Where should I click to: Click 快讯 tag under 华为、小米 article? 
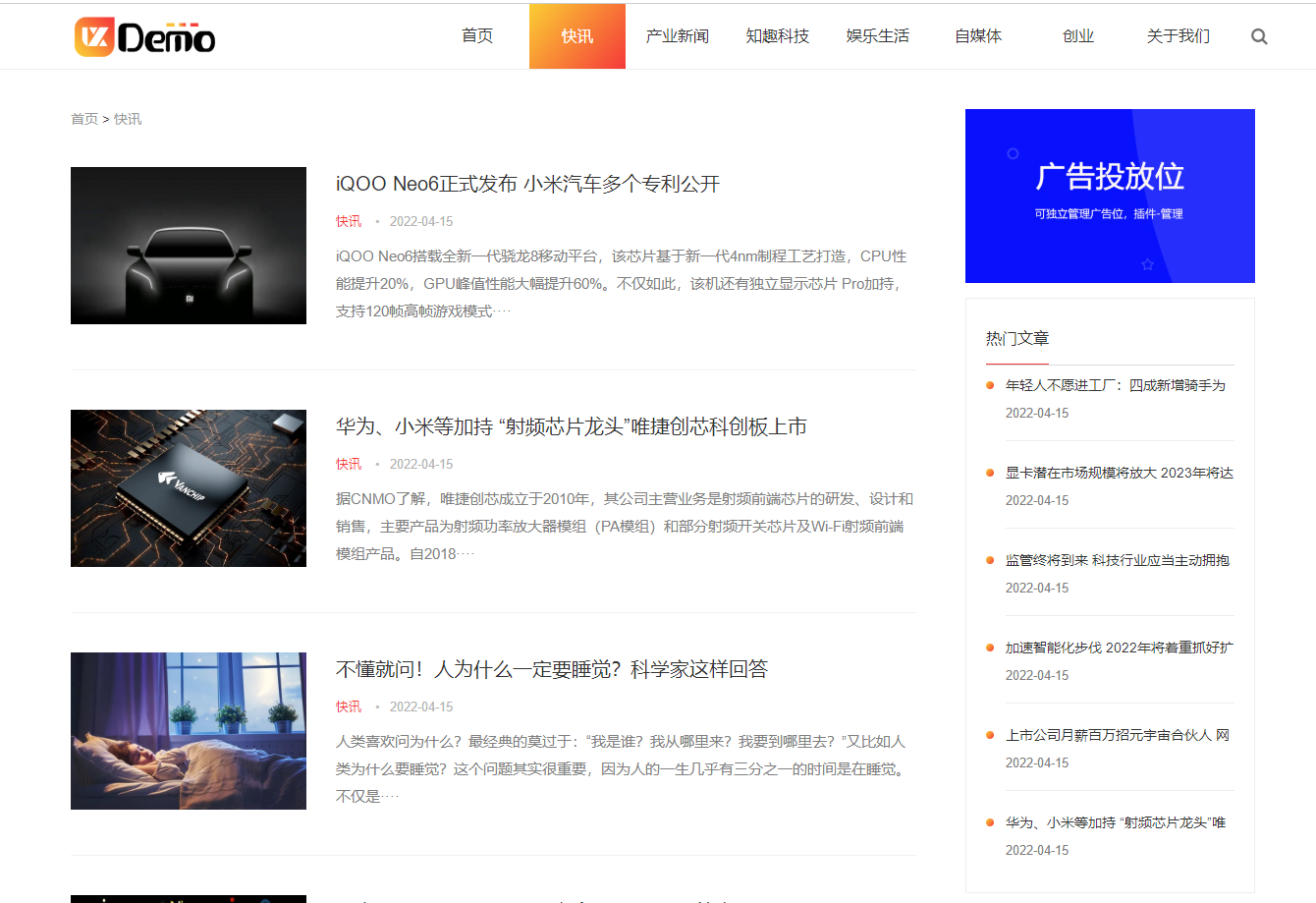349,464
